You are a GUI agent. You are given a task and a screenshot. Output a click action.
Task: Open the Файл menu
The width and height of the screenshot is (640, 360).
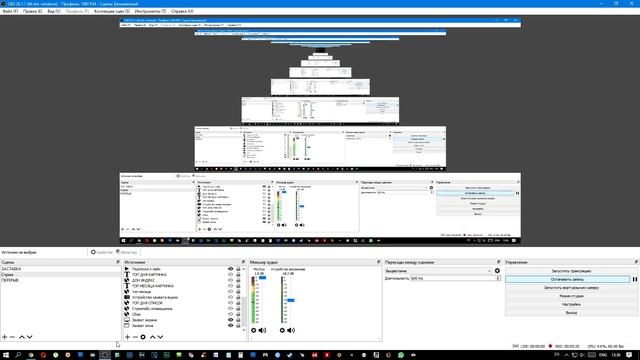(10, 11)
